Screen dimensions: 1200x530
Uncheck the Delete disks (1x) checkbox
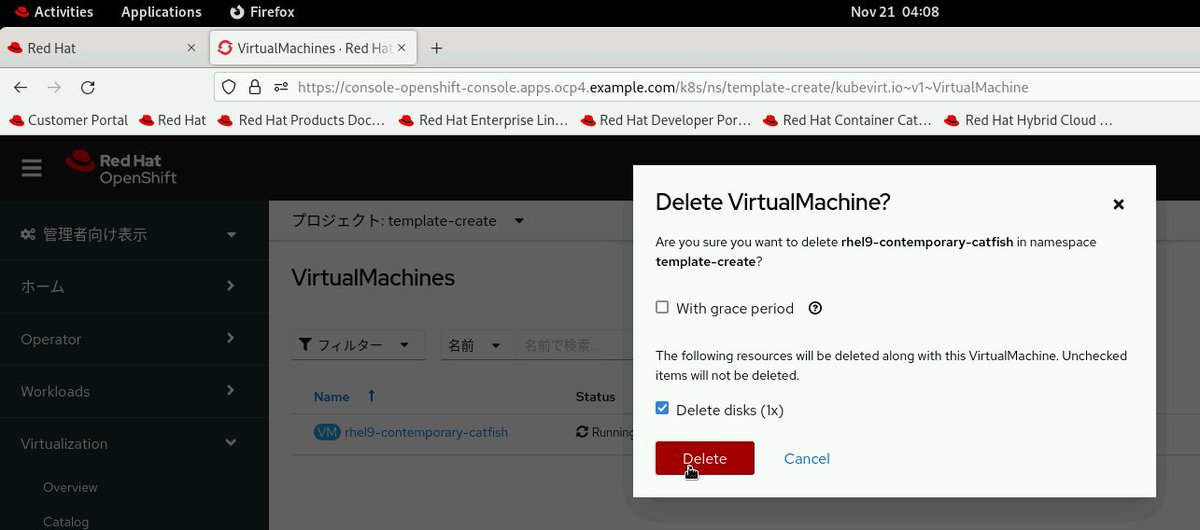tap(662, 408)
